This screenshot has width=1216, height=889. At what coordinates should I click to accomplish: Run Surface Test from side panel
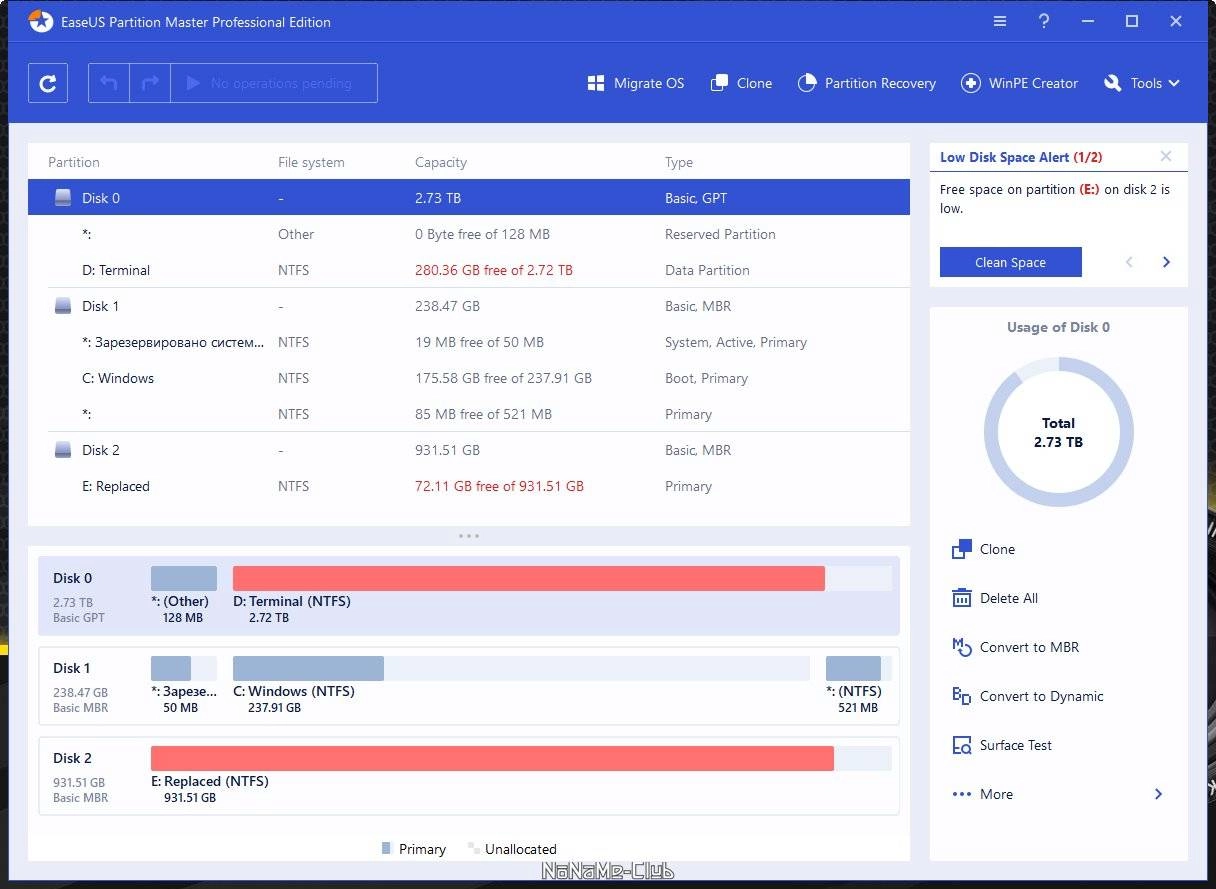1002,745
